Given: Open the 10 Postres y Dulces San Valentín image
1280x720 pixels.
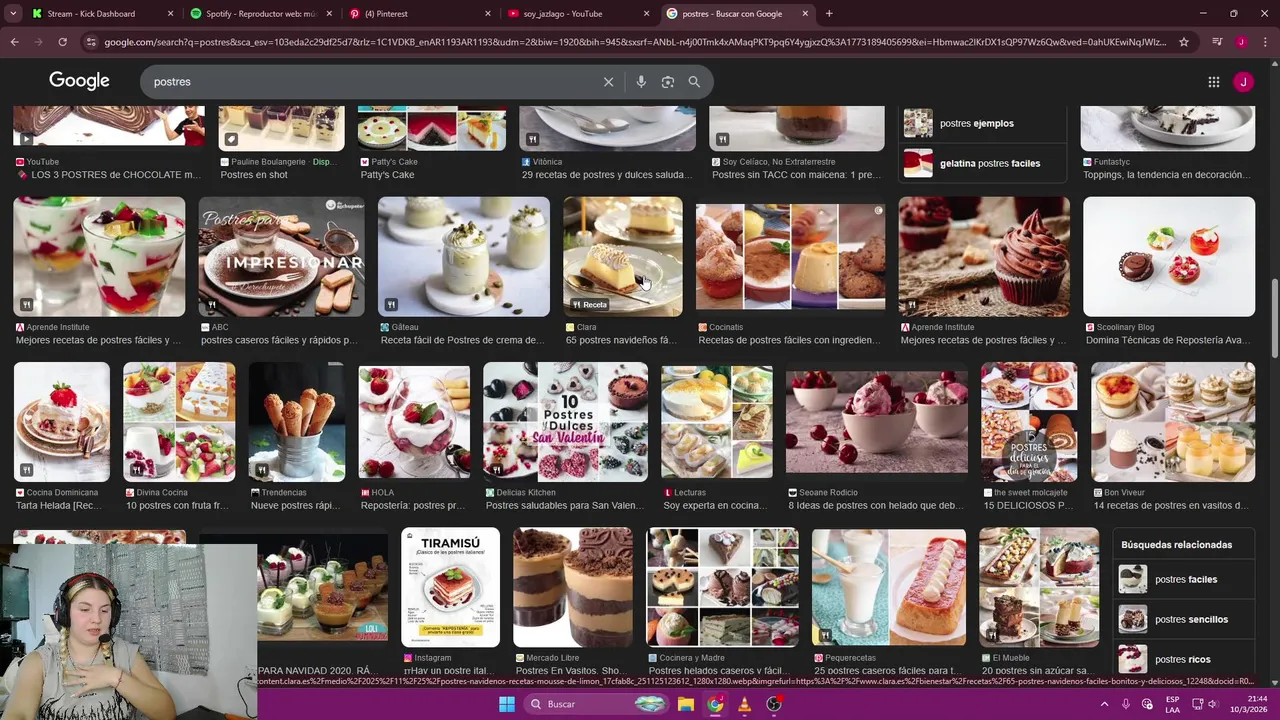Looking at the screenshot, I should pos(565,422).
